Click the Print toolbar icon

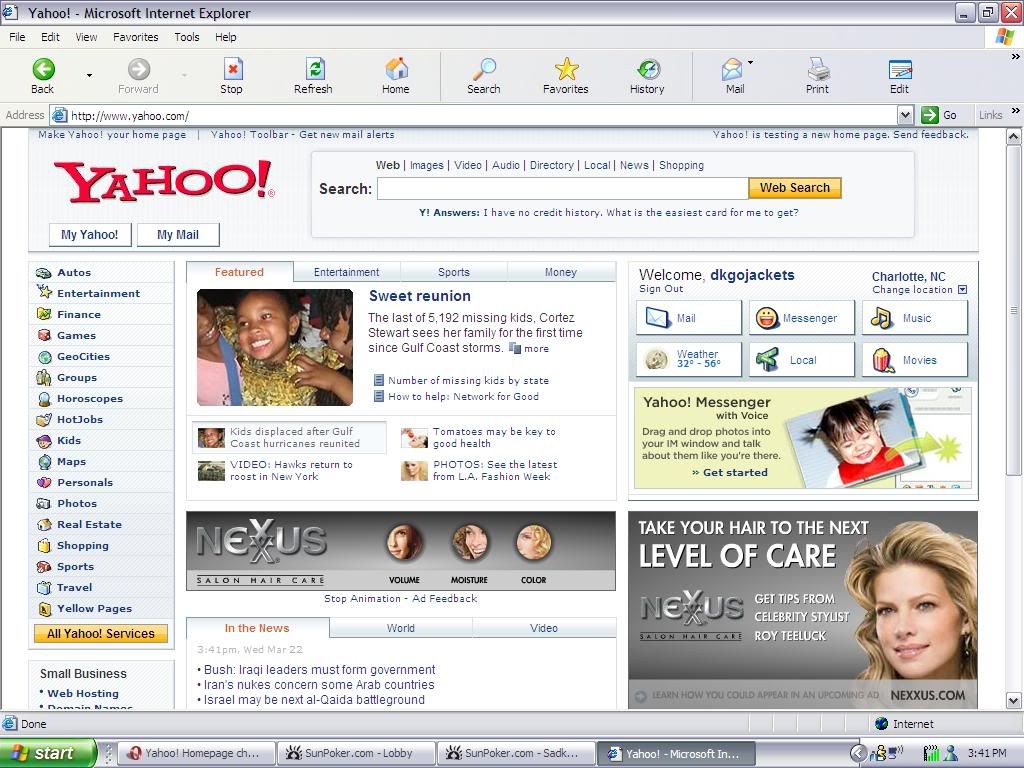coord(818,69)
